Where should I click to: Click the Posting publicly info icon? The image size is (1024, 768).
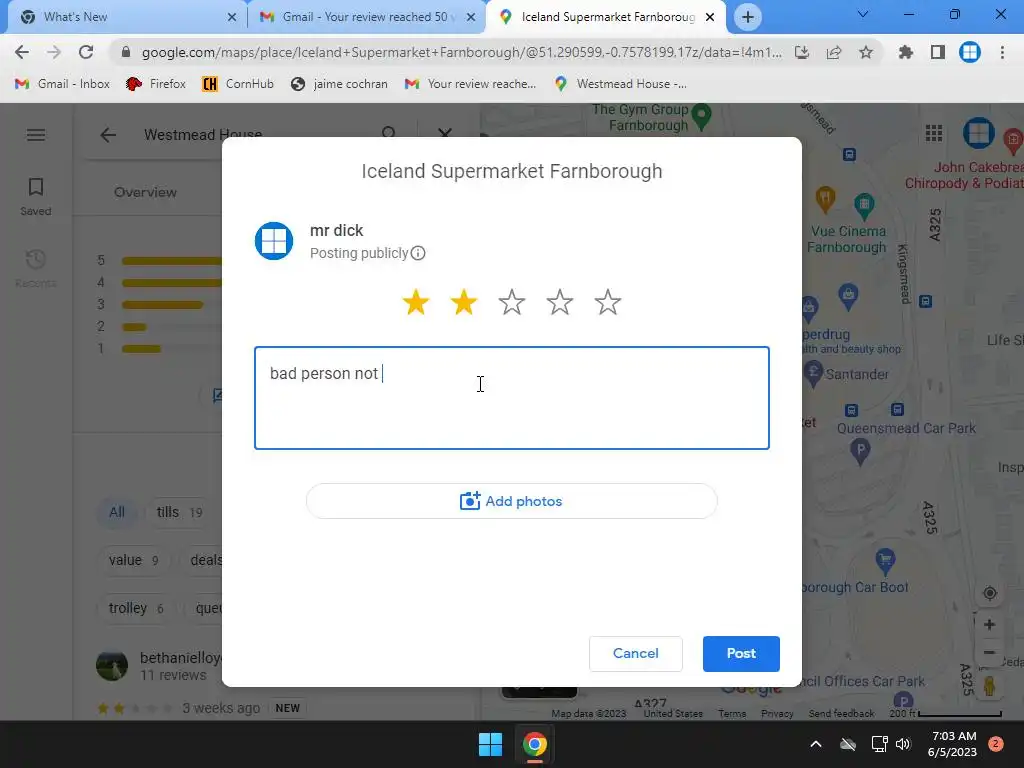[418, 253]
